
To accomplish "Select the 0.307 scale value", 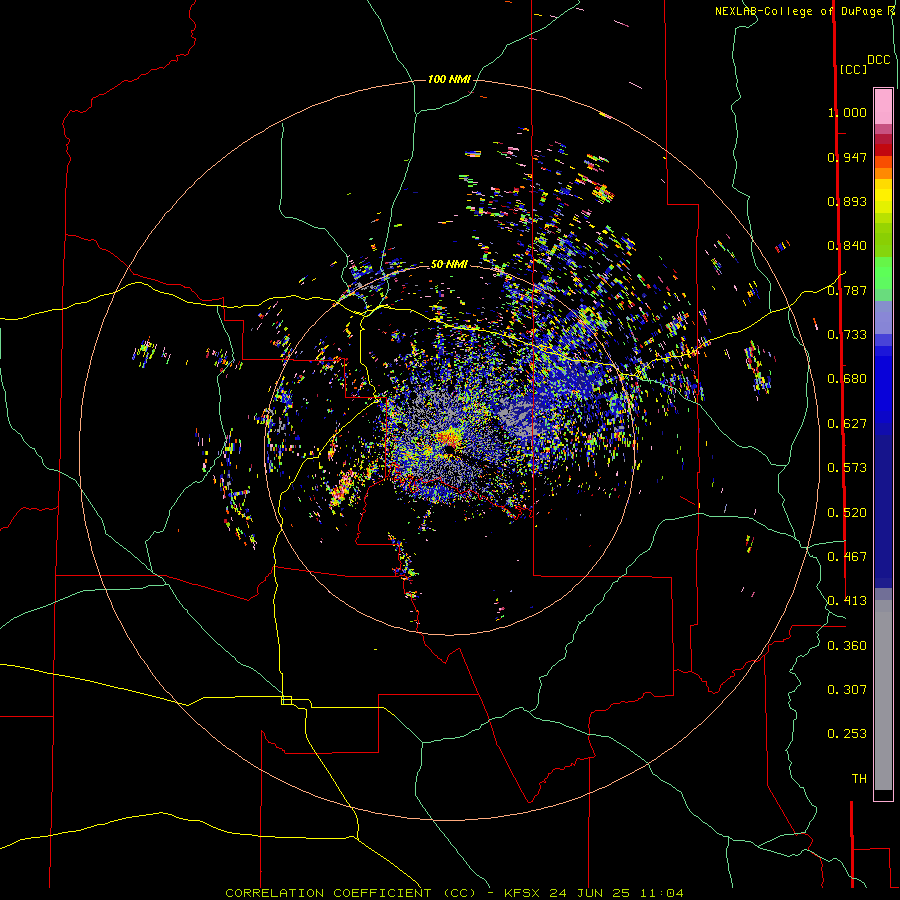I will [847, 690].
